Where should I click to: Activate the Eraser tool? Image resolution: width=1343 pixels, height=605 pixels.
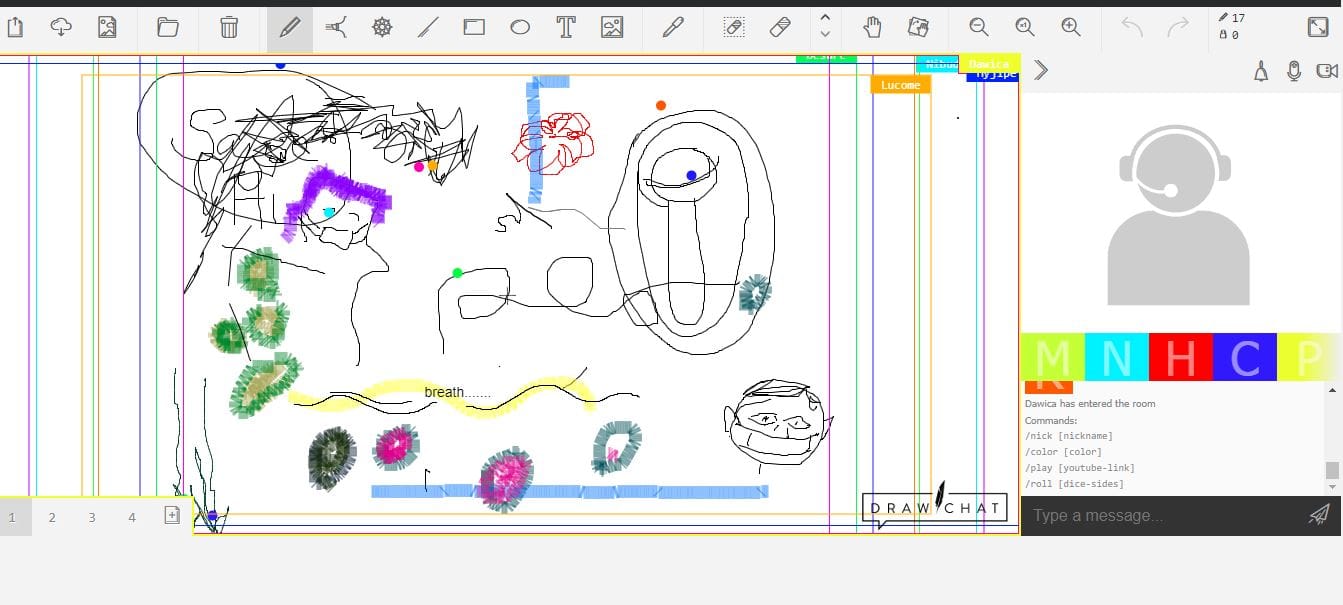coord(781,28)
